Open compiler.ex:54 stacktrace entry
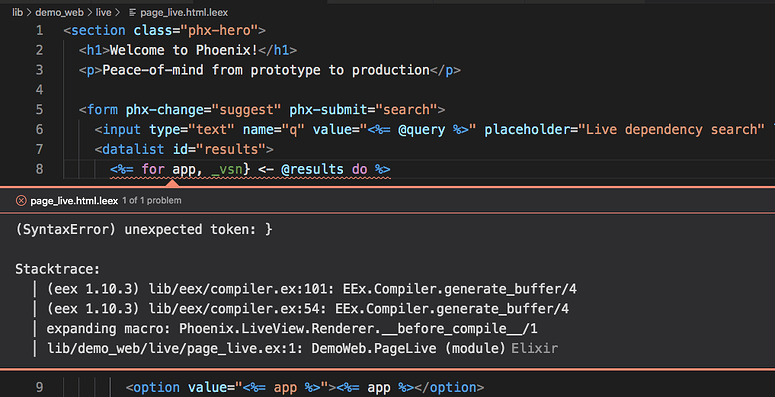Screen dimensions: 775x397 pos(308,309)
